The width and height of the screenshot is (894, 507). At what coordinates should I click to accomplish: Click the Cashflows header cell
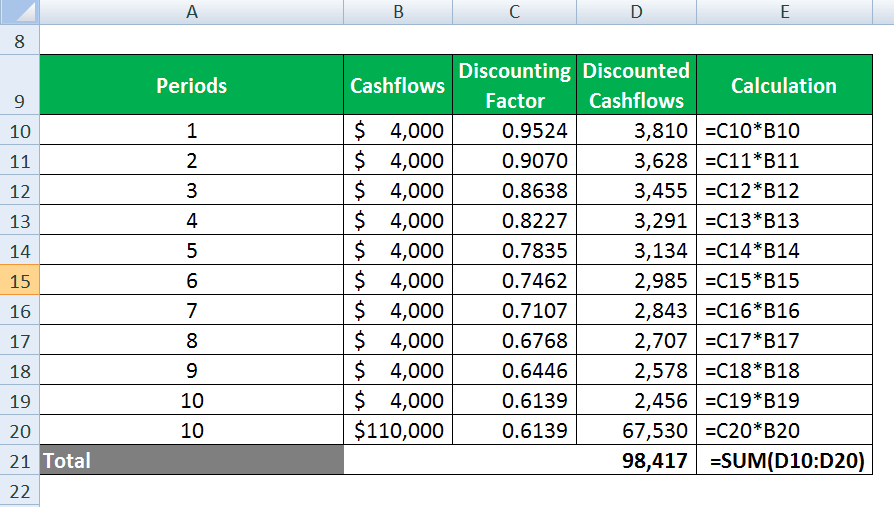tap(398, 85)
